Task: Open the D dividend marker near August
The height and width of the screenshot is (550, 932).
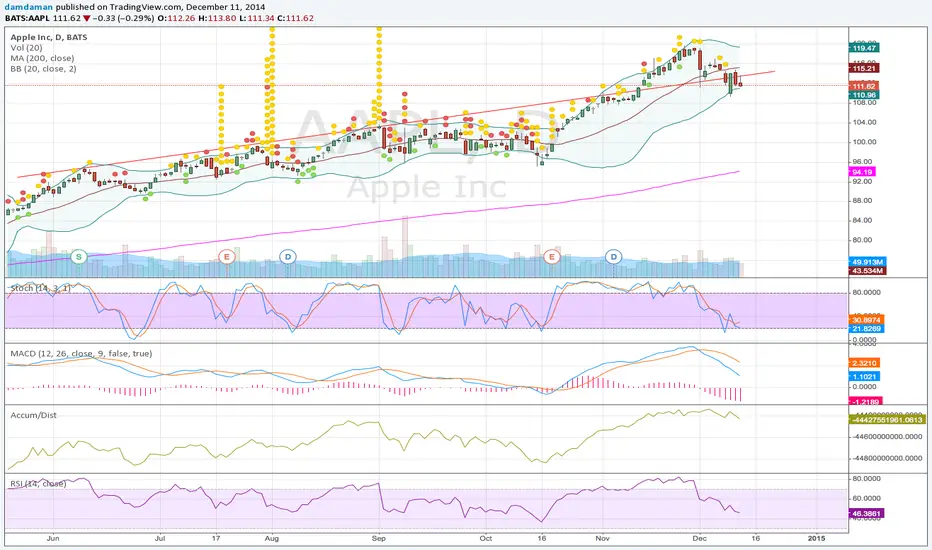Action: pos(288,257)
